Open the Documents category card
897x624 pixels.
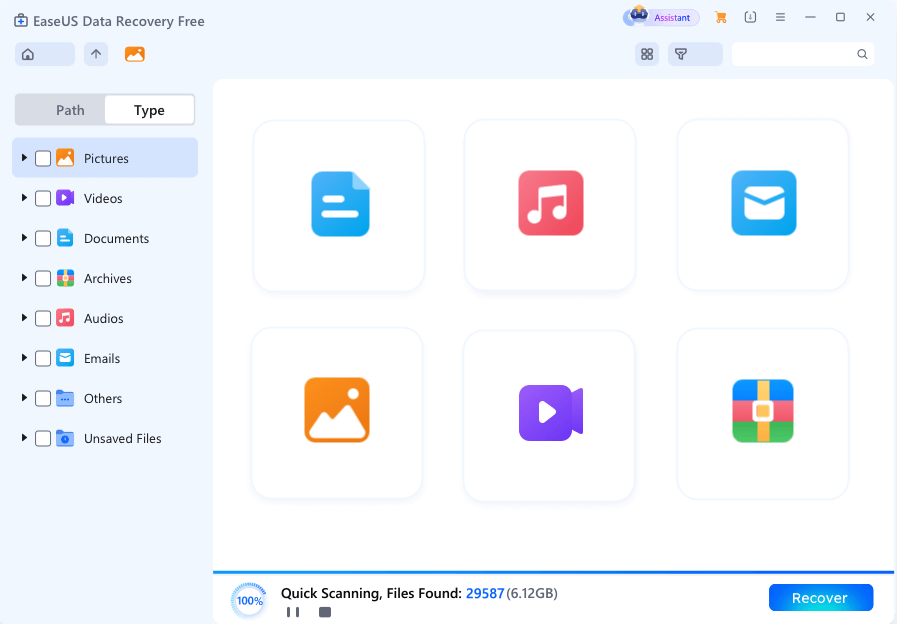(339, 205)
